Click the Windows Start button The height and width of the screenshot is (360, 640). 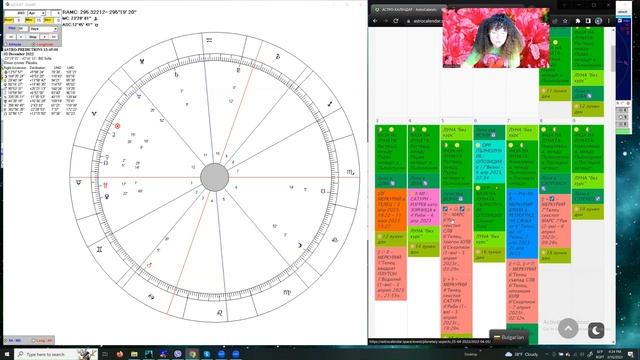point(7,354)
